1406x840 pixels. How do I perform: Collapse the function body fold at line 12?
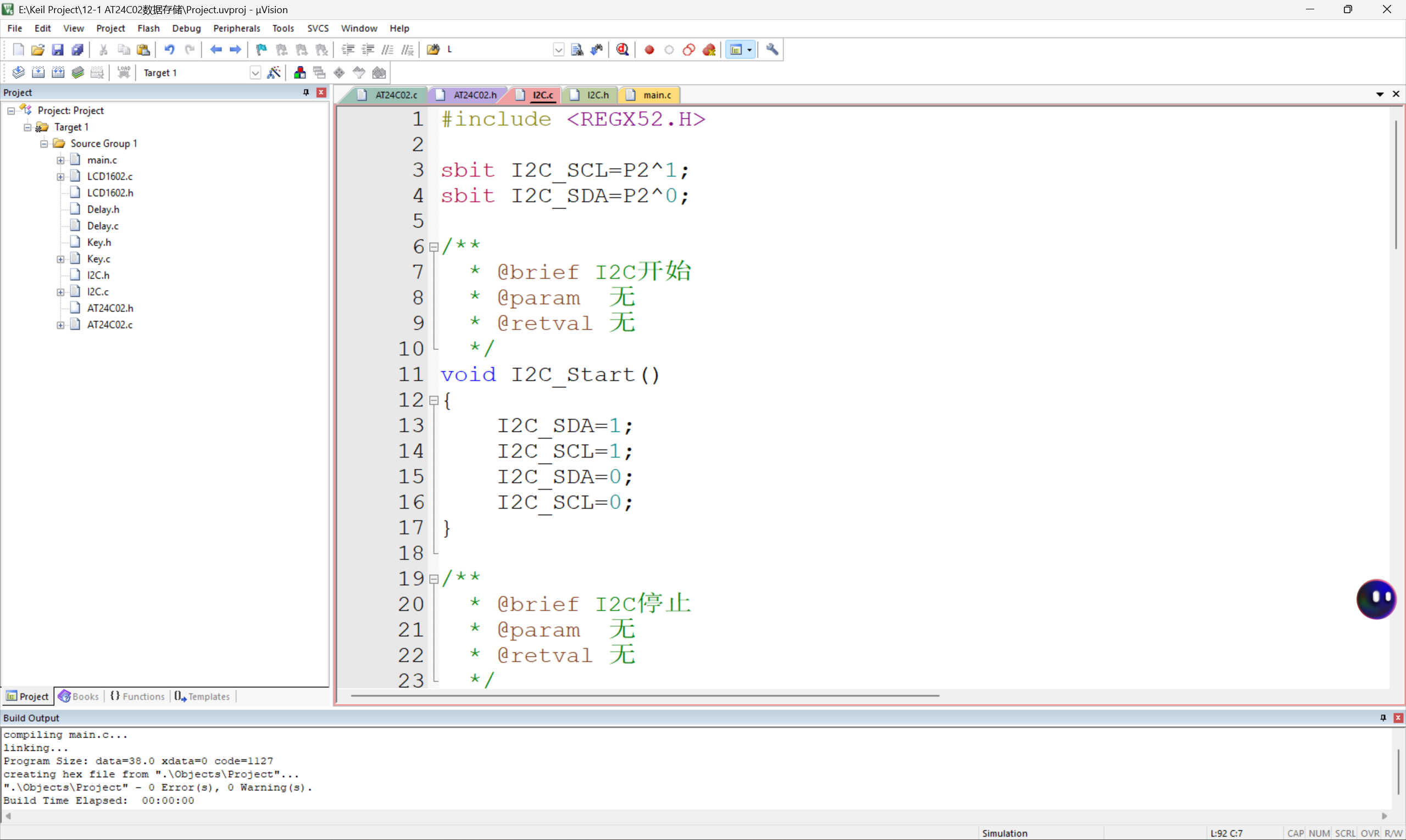click(434, 400)
